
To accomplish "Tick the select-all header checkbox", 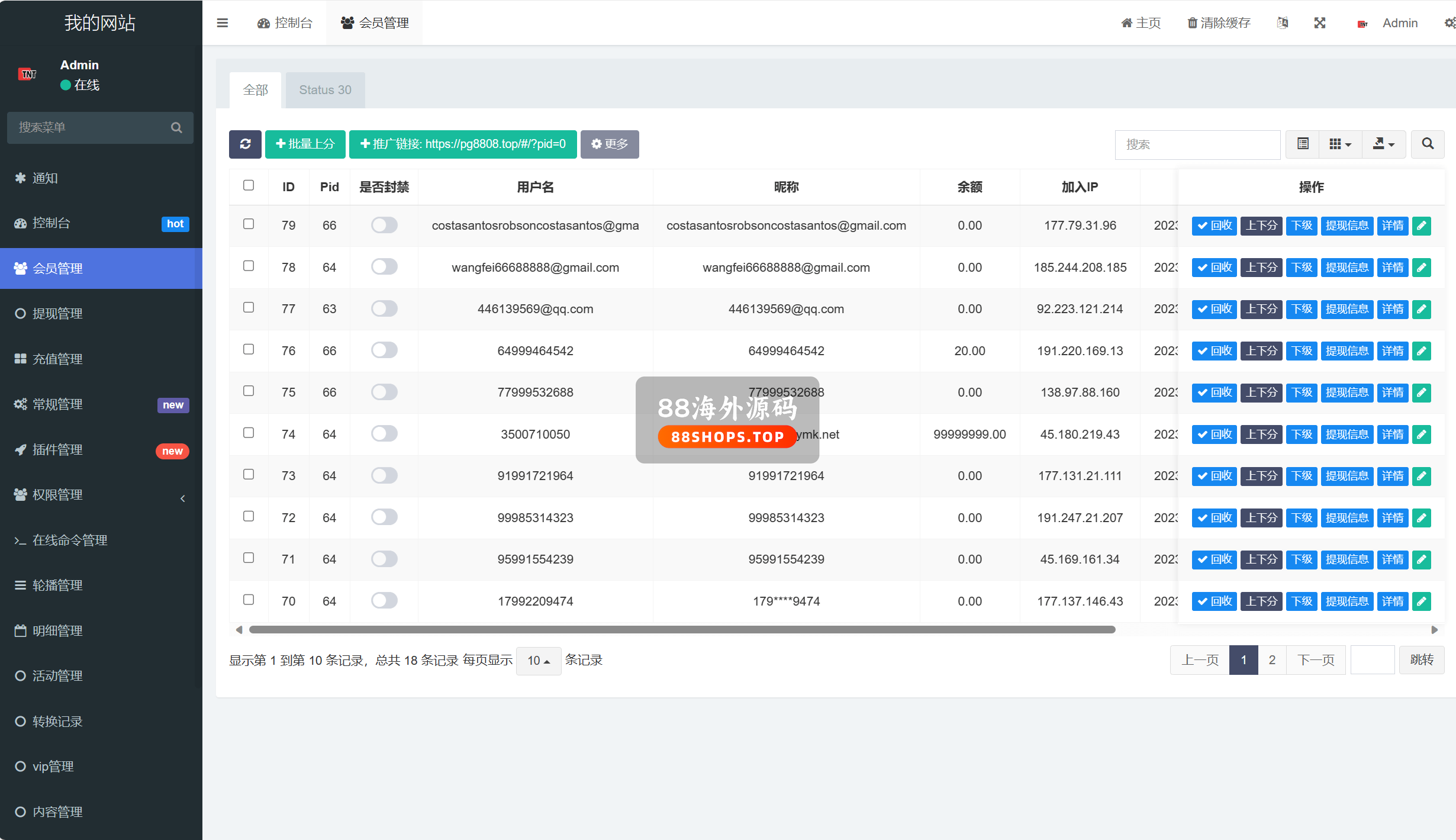I will coord(249,186).
